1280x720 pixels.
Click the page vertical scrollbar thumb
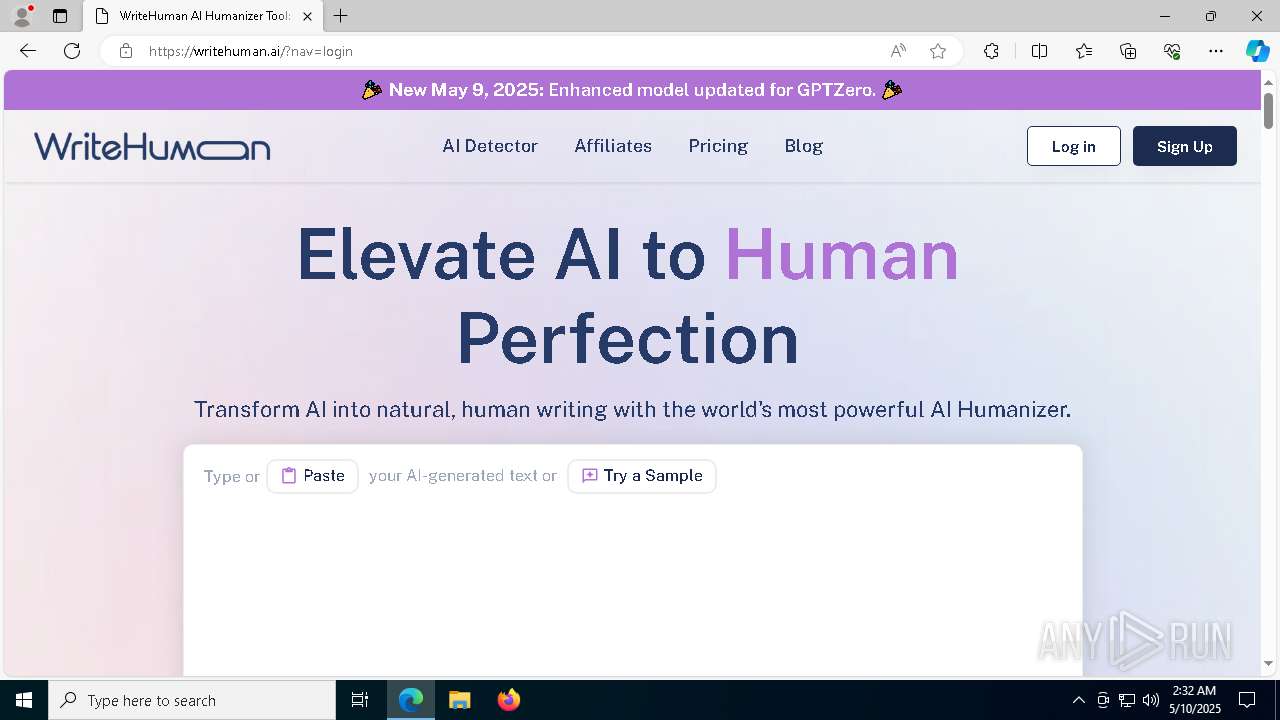tap(1268, 110)
